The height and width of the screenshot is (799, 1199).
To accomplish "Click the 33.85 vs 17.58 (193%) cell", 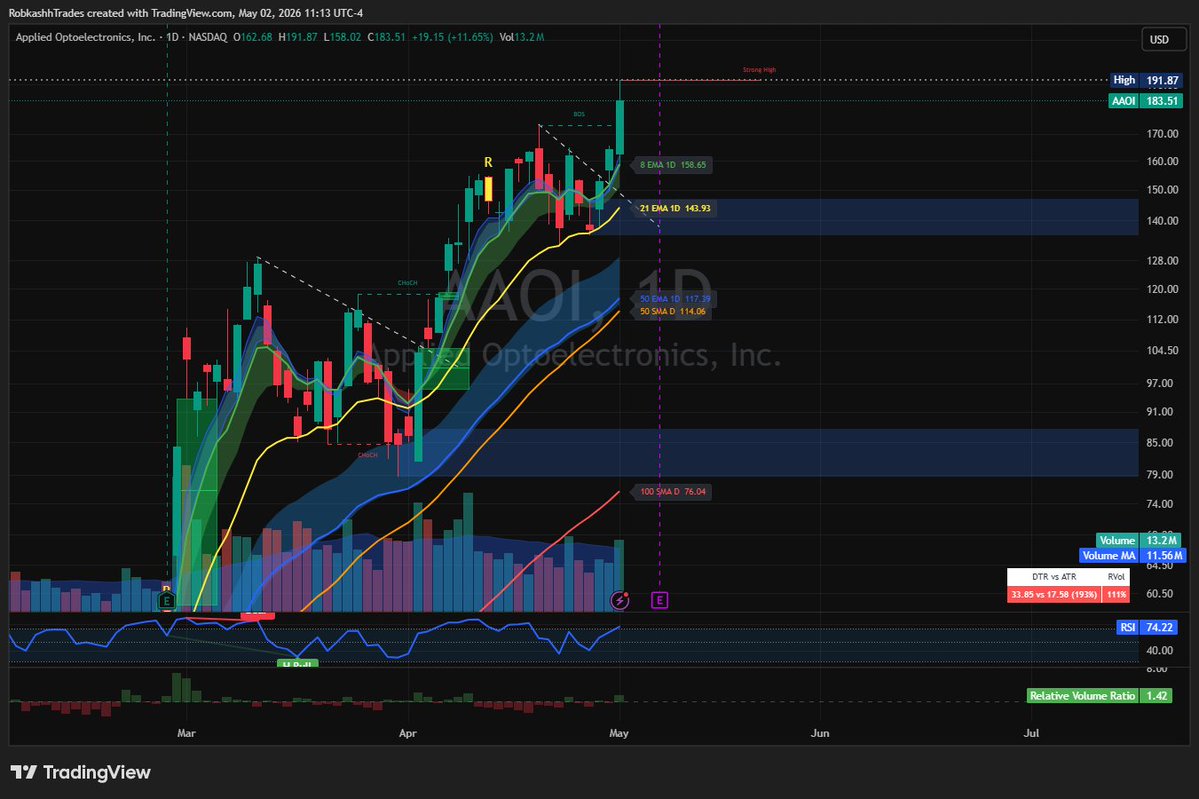I will (1054, 594).
